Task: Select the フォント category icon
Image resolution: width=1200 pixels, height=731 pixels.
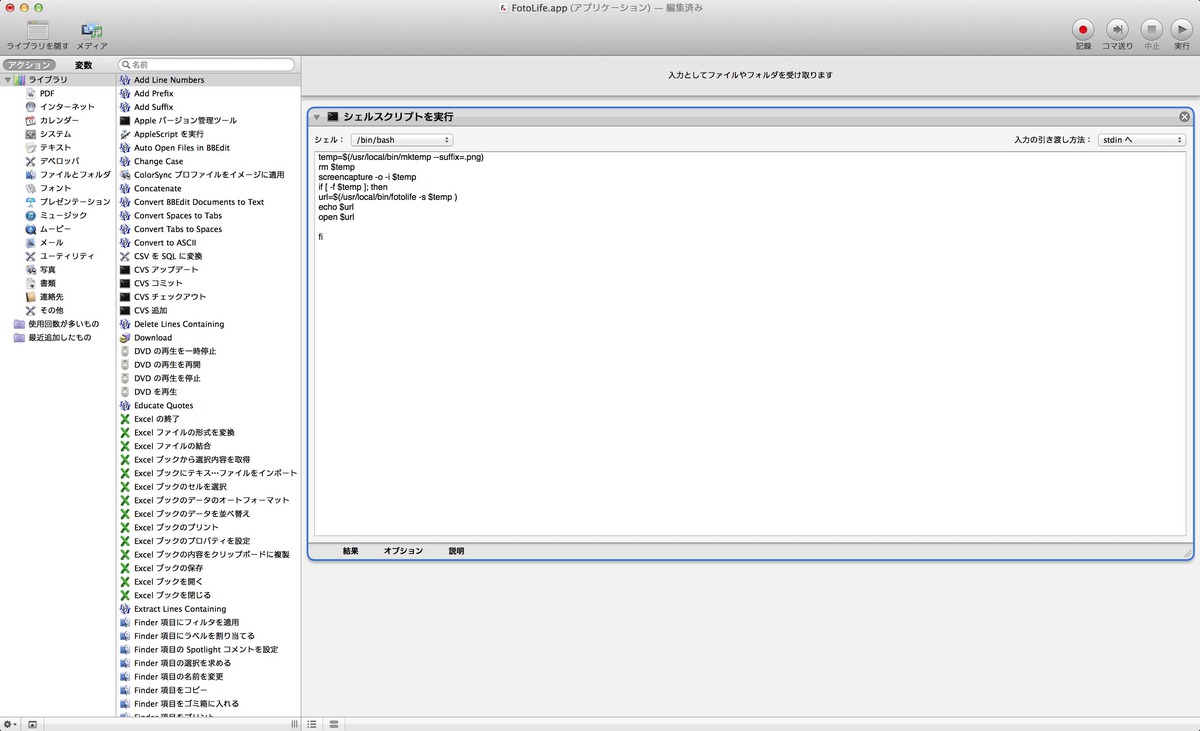Action: click(x=31, y=188)
